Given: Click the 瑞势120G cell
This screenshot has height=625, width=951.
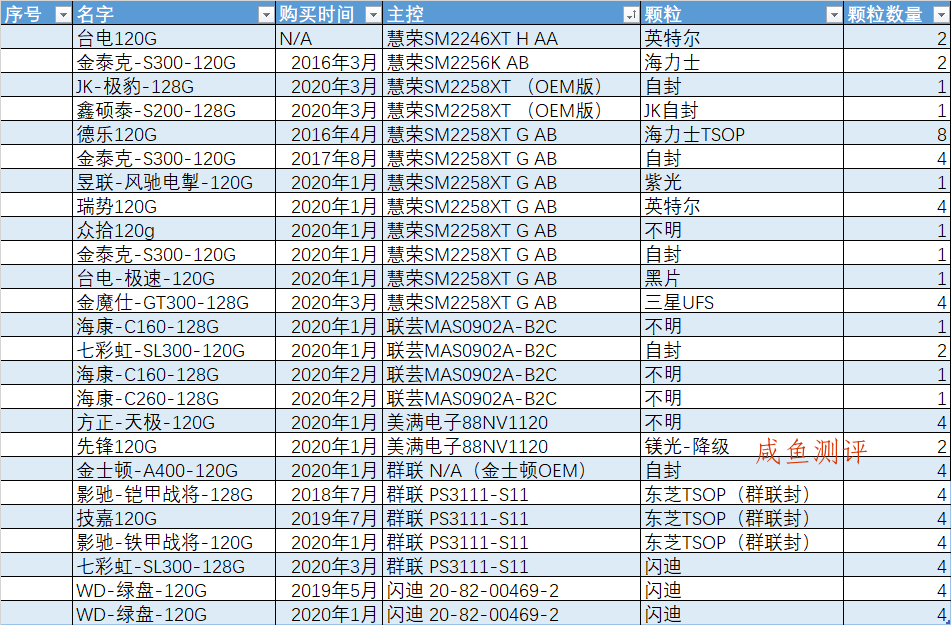Looking at the screenshot, I should tap(174, 206).
